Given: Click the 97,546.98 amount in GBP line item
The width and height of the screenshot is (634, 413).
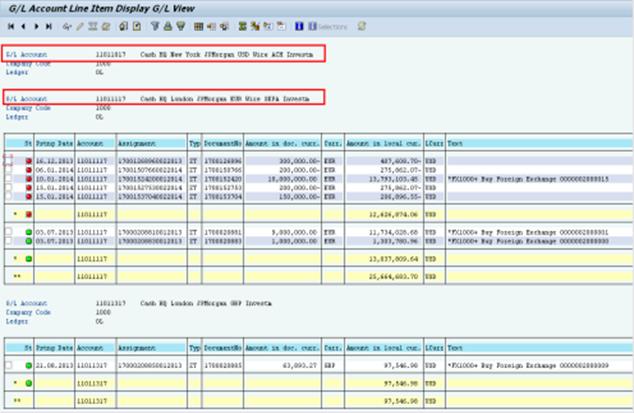Looking at the screenshot, I should click(x=401, y=365).
